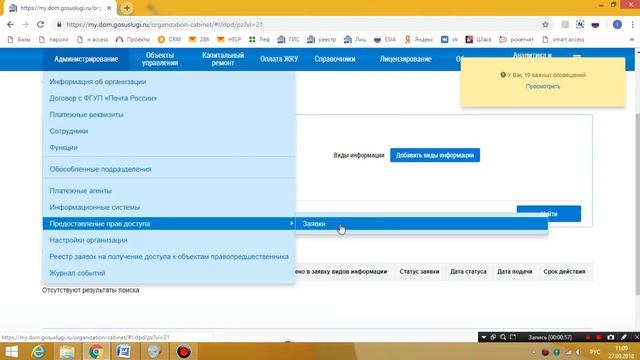
Task: Open the Лицензирование menu
Action: click(405, 59)
